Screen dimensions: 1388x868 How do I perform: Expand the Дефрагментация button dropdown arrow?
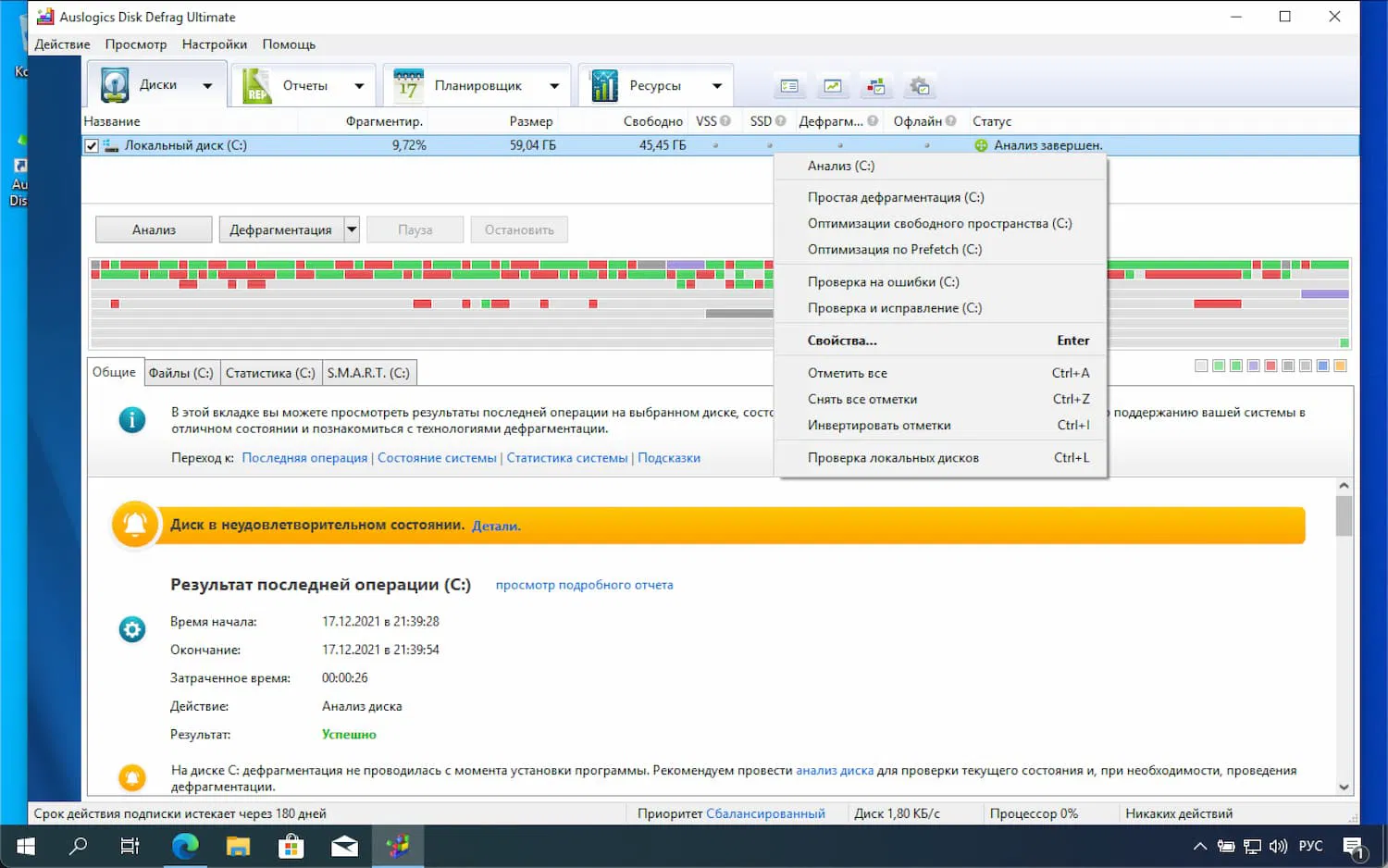click(x=351, y=229)
